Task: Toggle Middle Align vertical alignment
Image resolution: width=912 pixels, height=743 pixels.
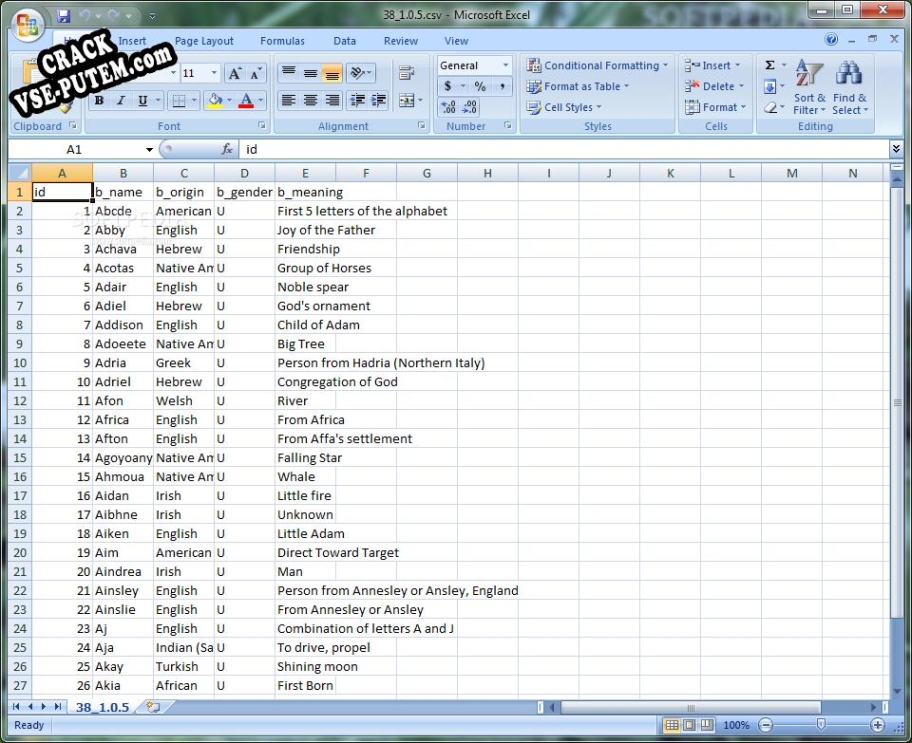Action: 311,73
